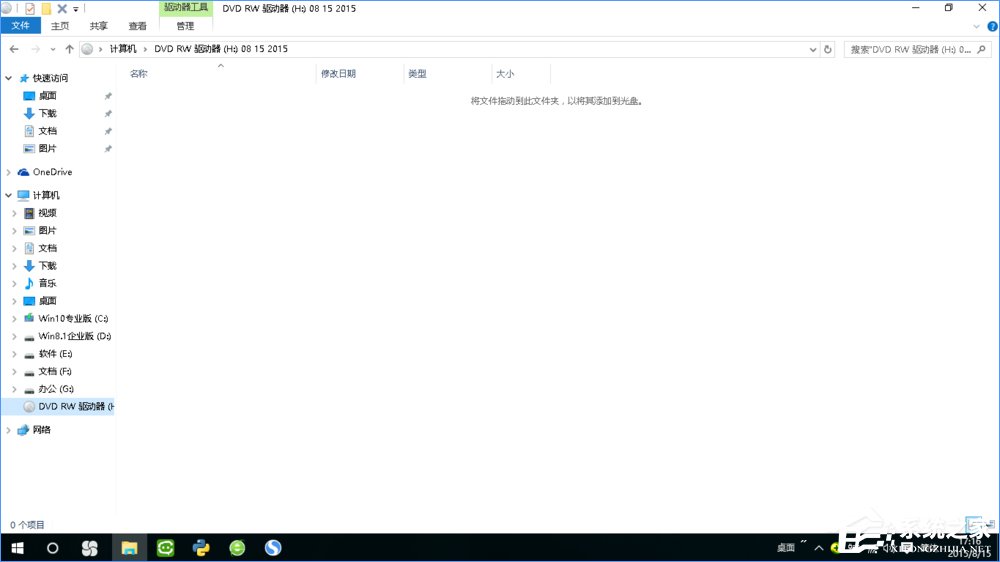
Task: Switch to the 主页 ribbon tab
Action: tap(60, 26)
